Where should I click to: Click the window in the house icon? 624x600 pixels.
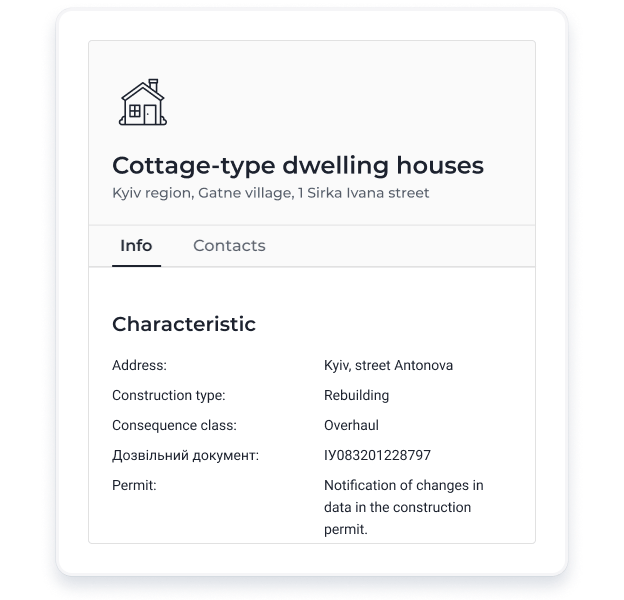(x=135, y=111)
